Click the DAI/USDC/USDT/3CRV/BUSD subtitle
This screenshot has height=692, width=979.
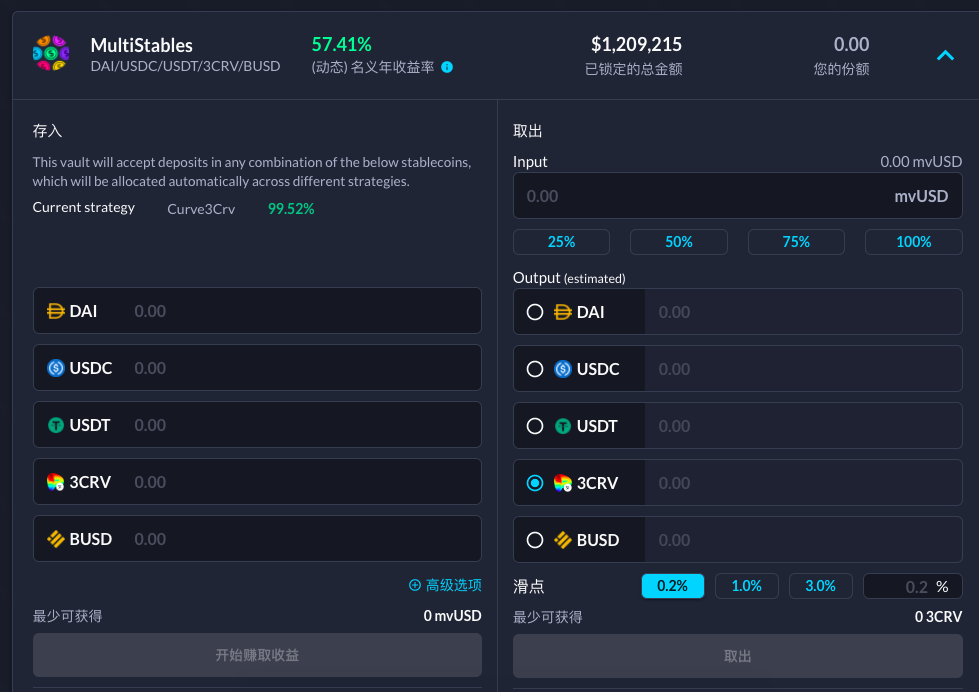185,66
